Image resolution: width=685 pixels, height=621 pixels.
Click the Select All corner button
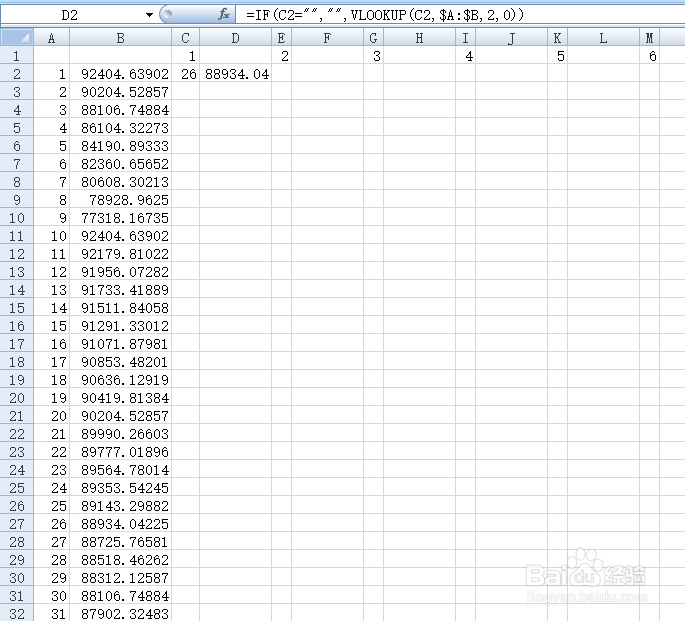tap(17, 38)
